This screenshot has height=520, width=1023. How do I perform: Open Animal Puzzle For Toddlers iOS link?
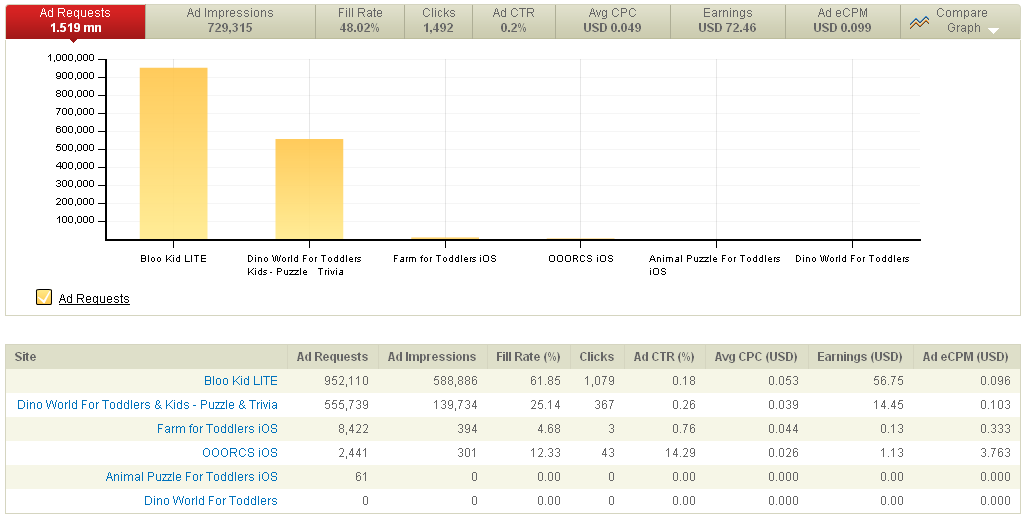pos(191,477)
